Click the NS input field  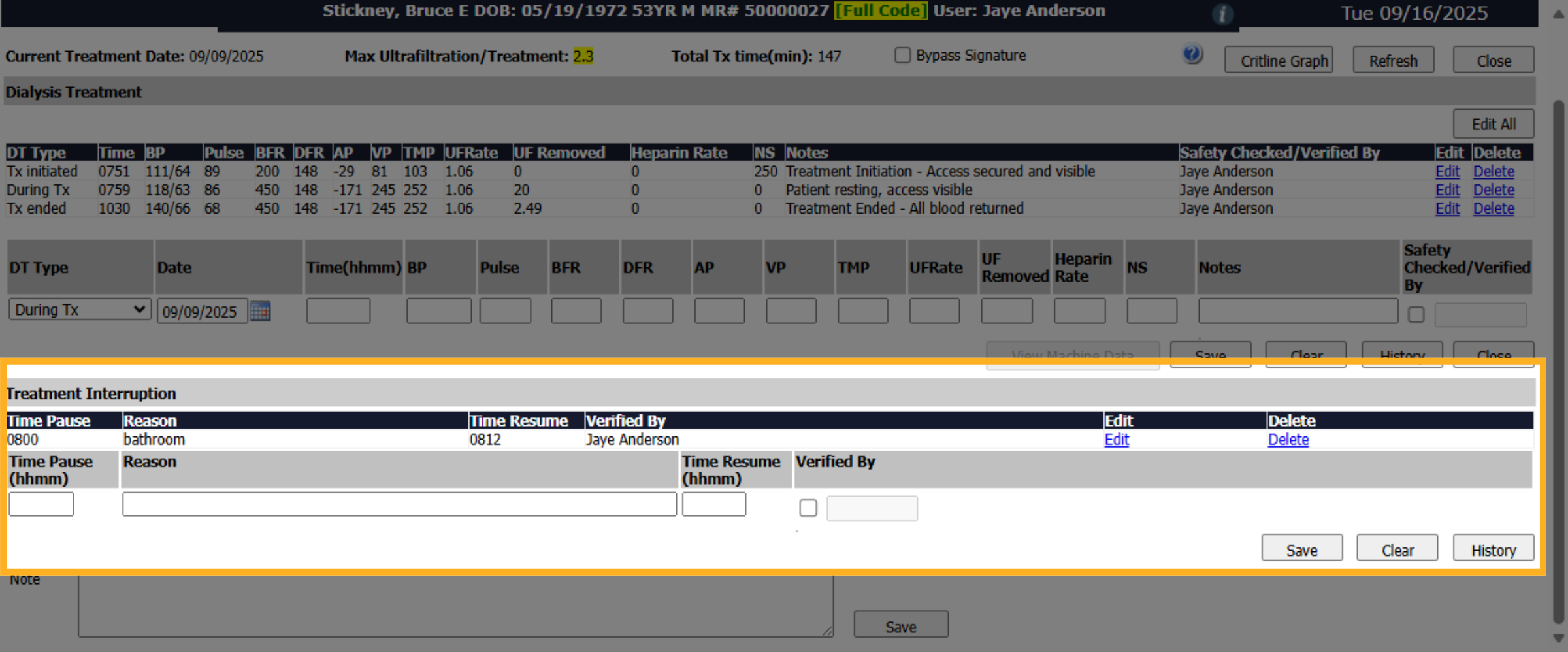[1152, 311]
